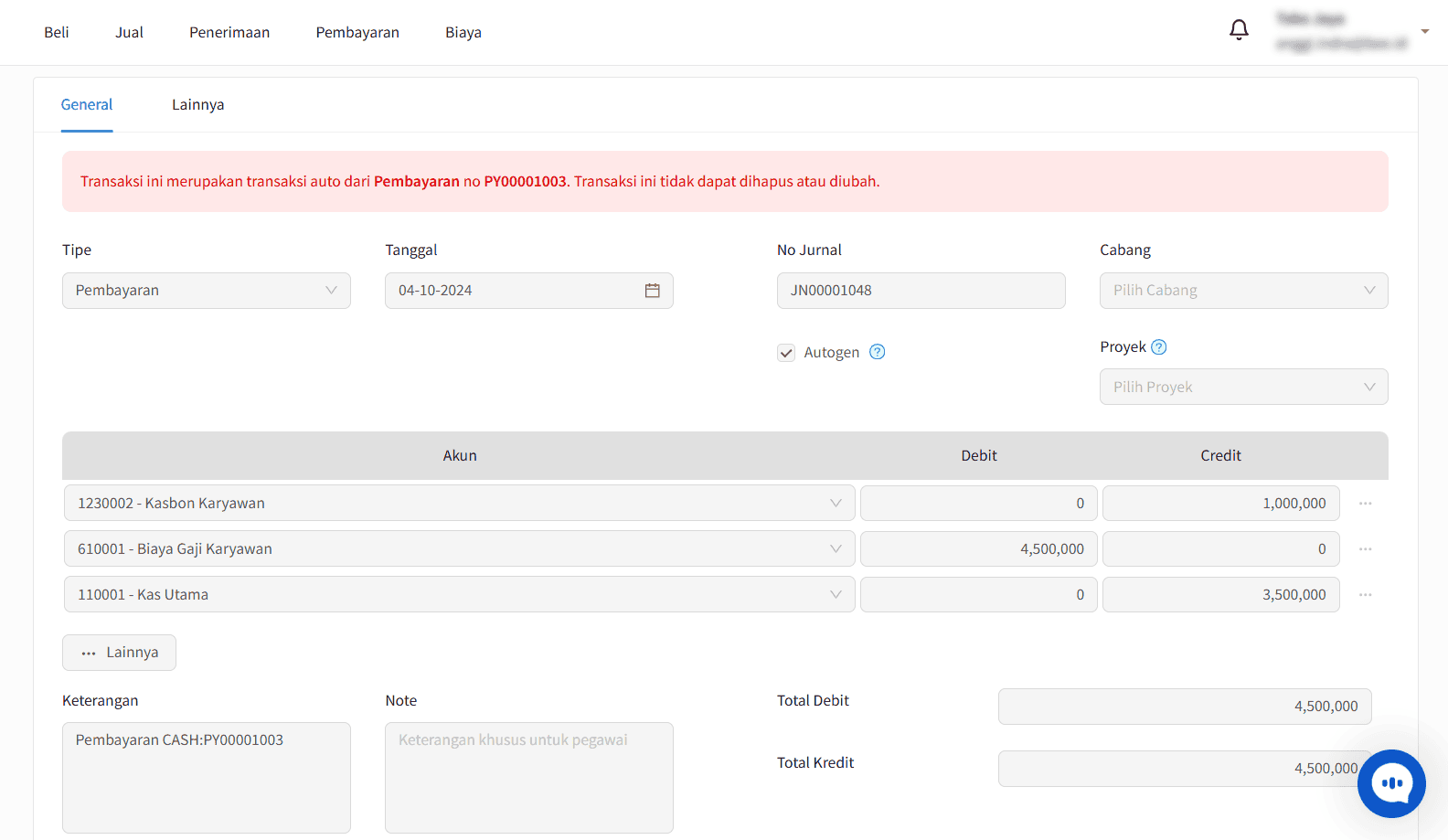The height and width of the screenshot is (840, 1448).
Task: Open the Biaya menu
Action: tap(463, 33)
